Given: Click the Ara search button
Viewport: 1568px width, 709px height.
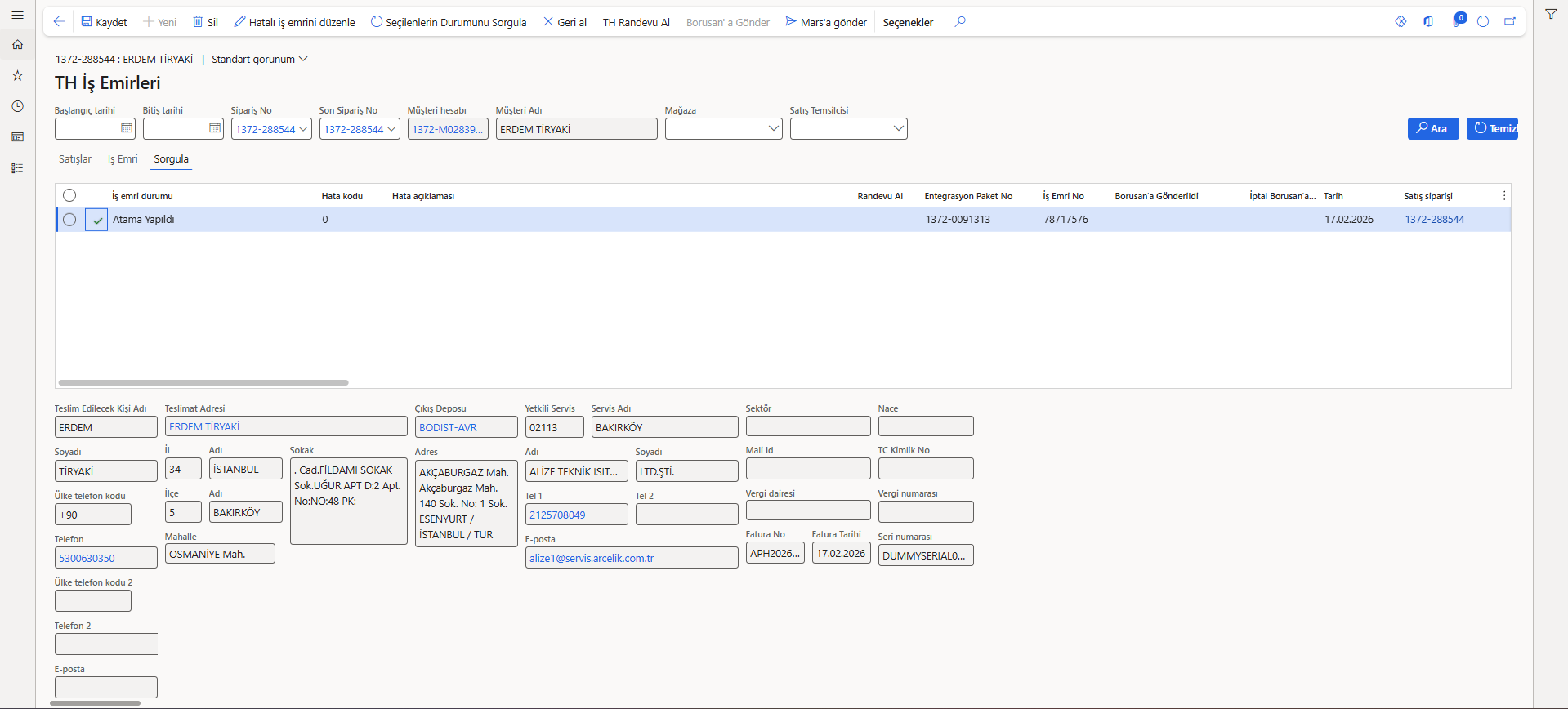Looking at the screenshot, I should click(x=1432, y=128).
